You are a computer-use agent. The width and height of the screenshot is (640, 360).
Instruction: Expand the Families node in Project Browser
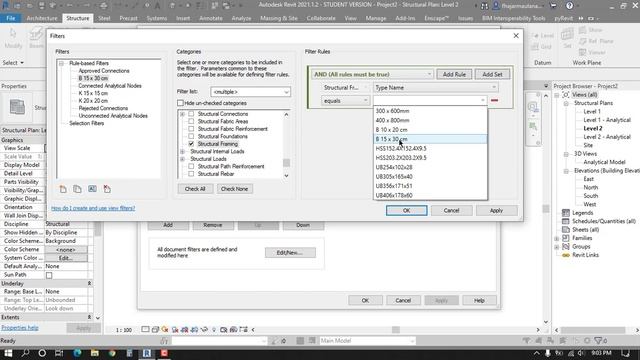557,238
